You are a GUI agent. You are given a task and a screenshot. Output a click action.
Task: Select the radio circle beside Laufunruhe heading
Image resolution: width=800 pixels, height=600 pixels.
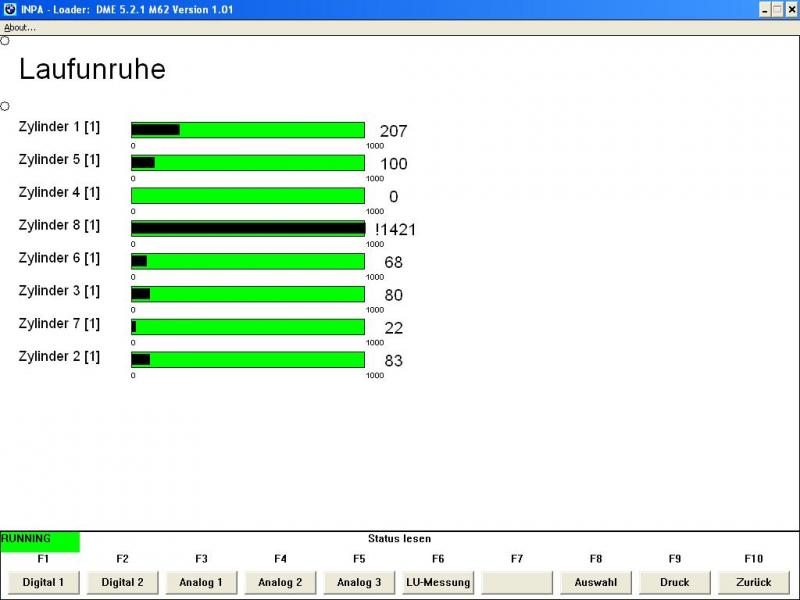pyautogui.click(x=5, y=41)
